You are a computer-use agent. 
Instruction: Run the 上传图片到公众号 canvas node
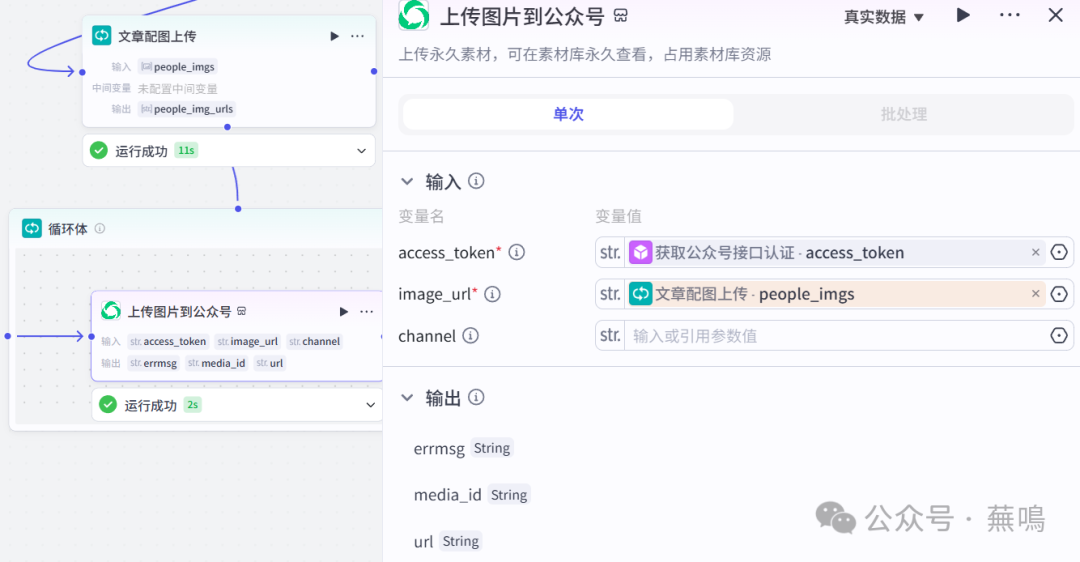pyautogui.click(x=344, y=312)
